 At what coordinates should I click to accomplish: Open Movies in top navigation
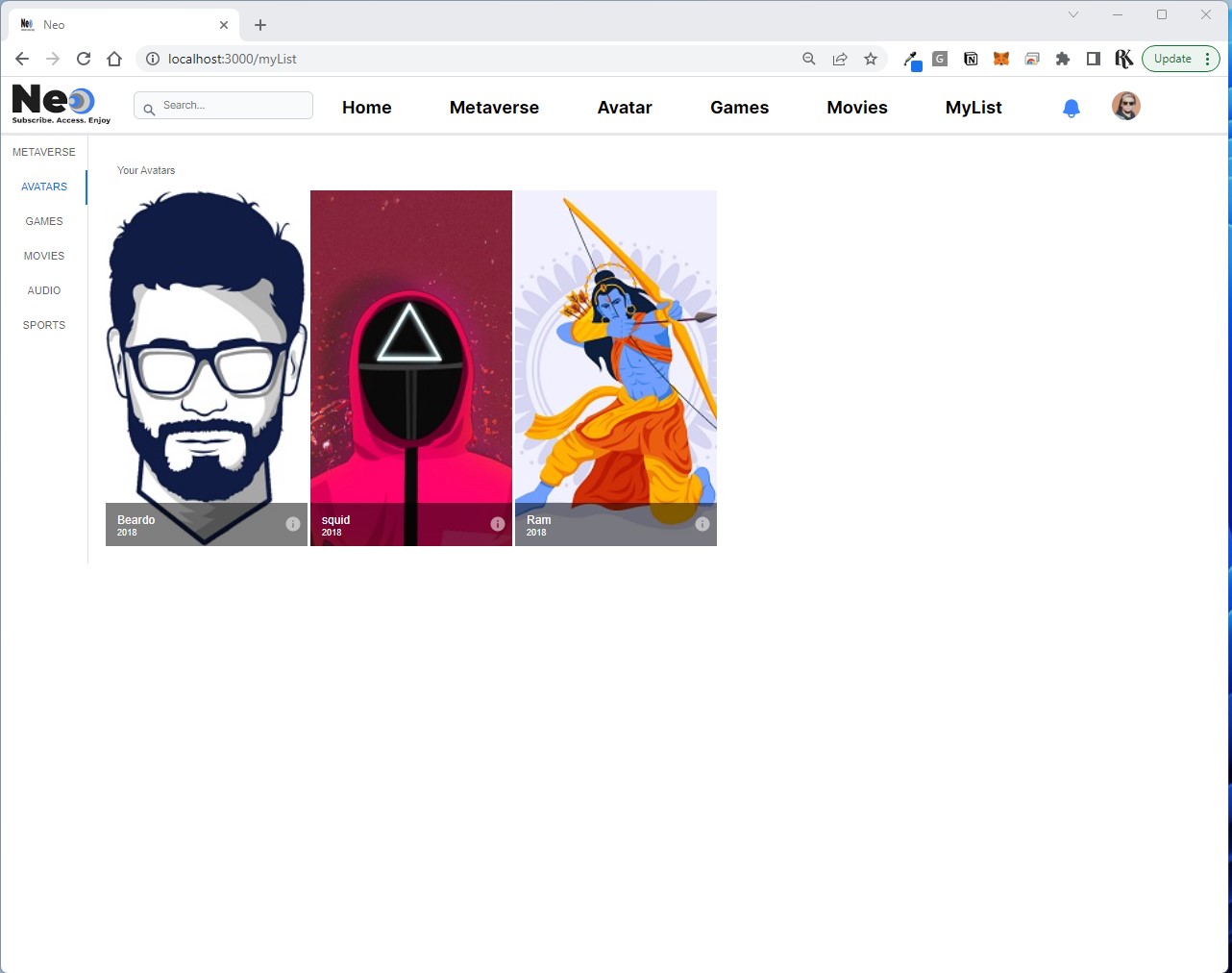point(857,108)
